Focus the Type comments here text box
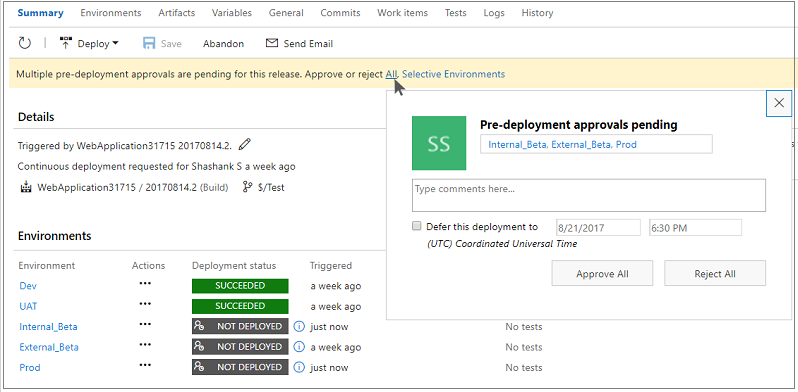 pos(589,195)
